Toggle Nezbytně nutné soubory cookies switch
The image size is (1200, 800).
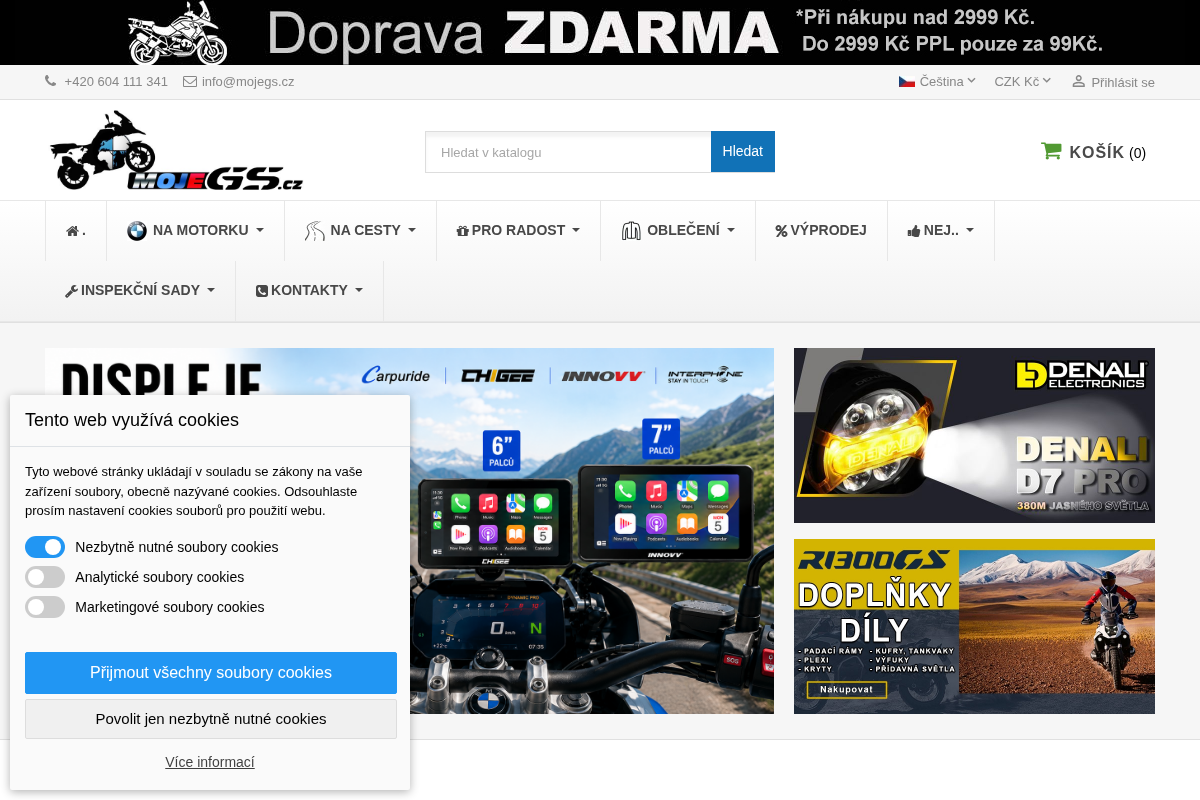pyautogui.click(x=45, y=547)
